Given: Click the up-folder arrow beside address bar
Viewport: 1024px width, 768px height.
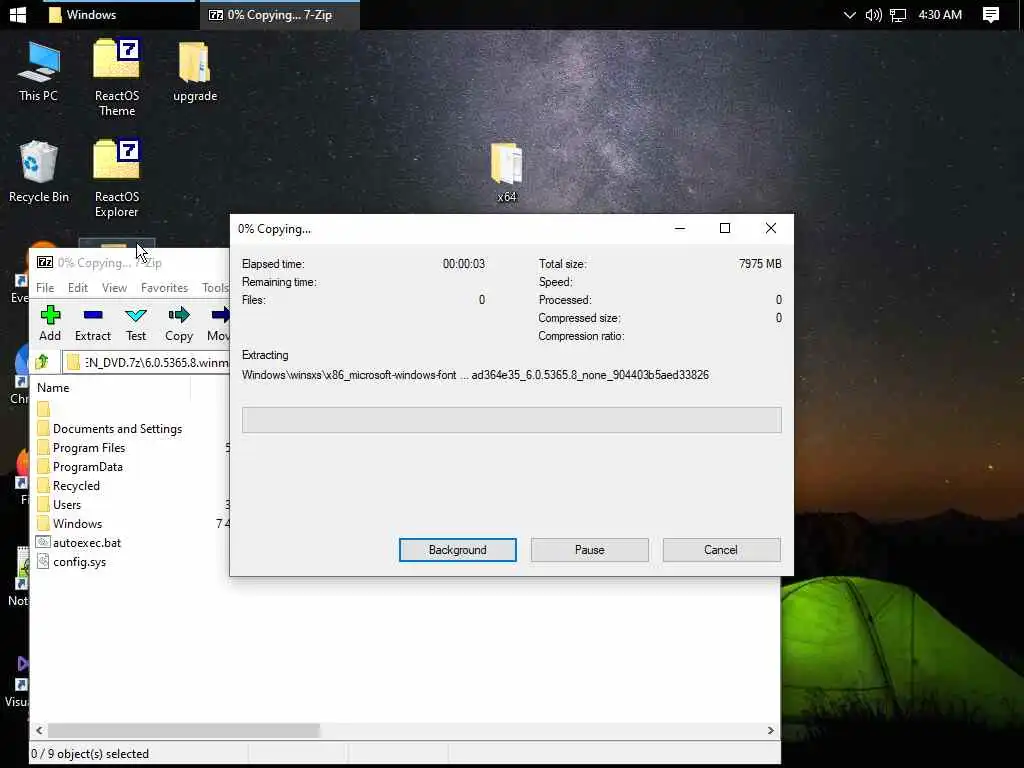Looking at the screenshot, I should [43, 362].
